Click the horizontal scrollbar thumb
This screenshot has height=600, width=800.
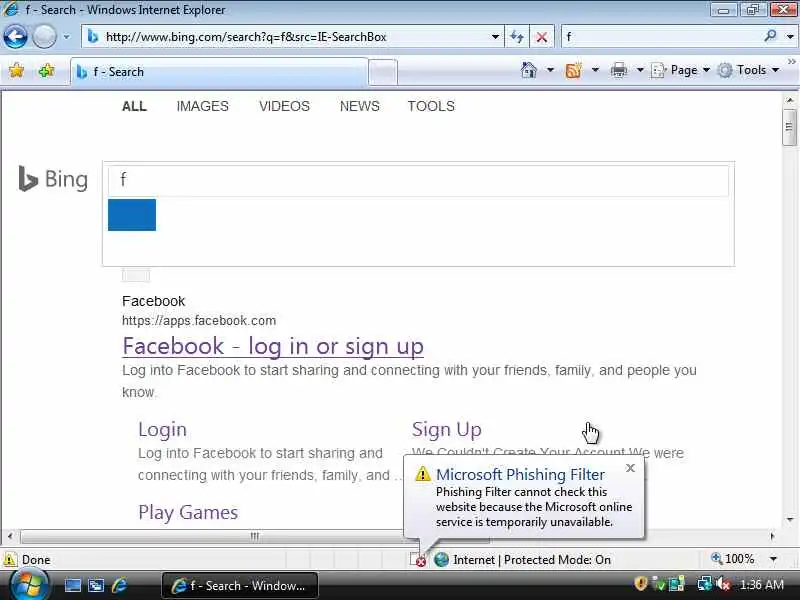[x=255, y=536]
